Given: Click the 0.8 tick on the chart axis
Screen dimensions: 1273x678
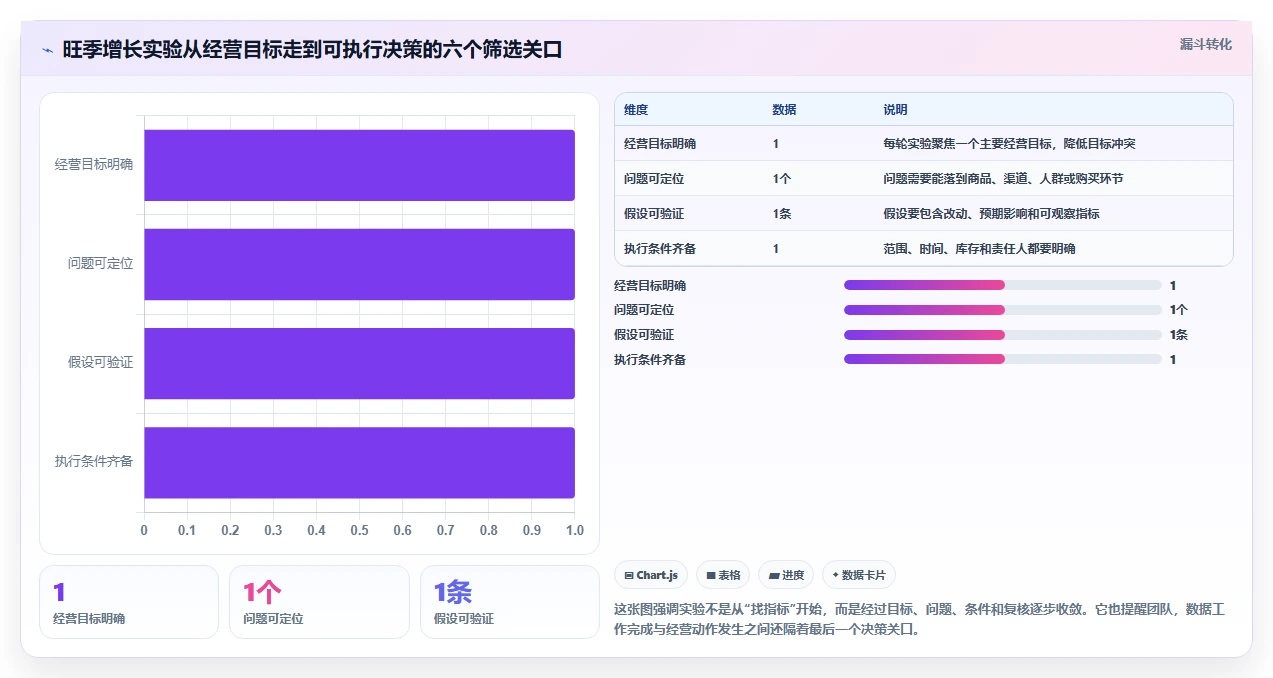Looking at the screenshot, I should click(x=488, y=530).
